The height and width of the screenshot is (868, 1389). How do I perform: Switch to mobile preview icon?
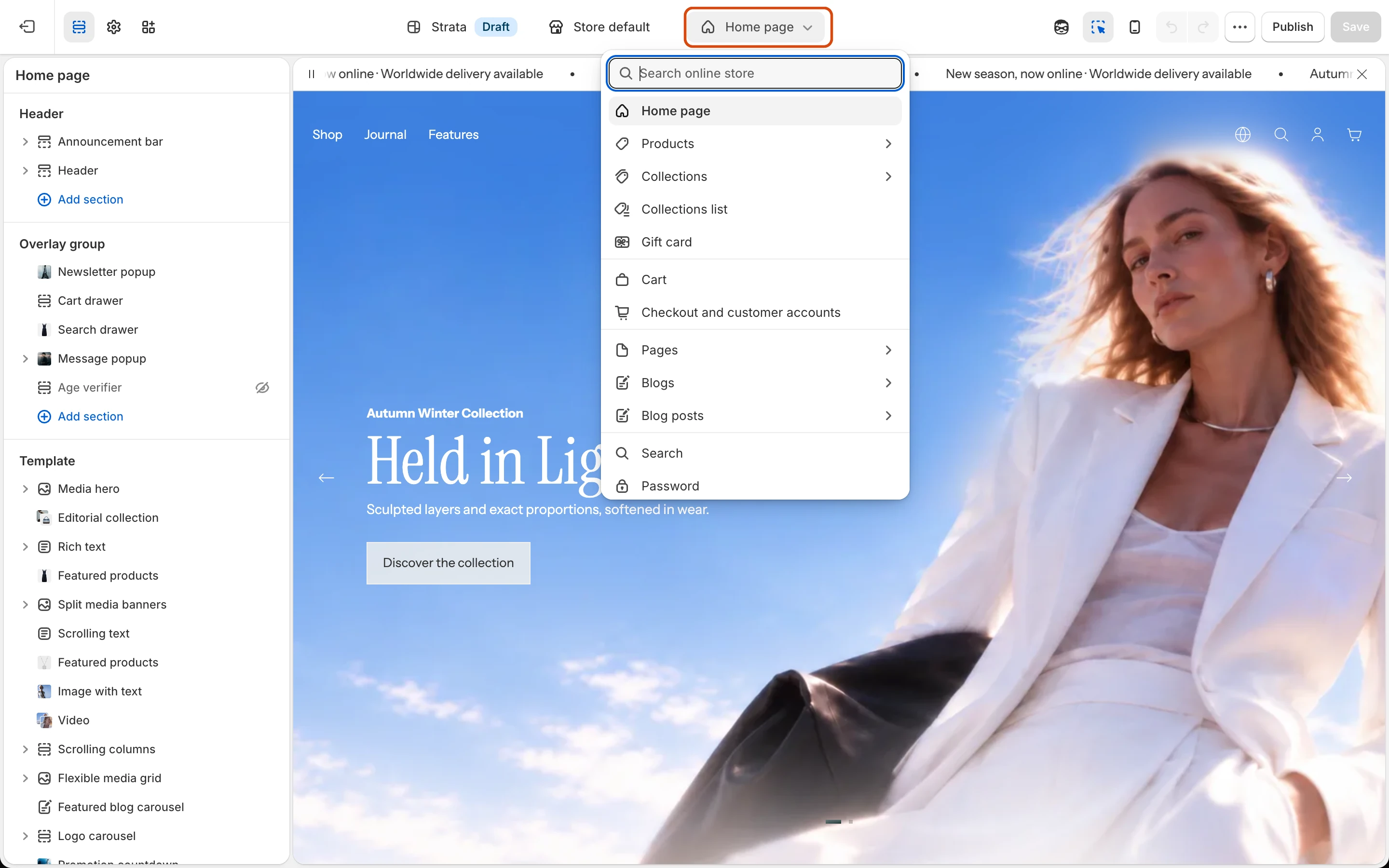[1134, 27]
